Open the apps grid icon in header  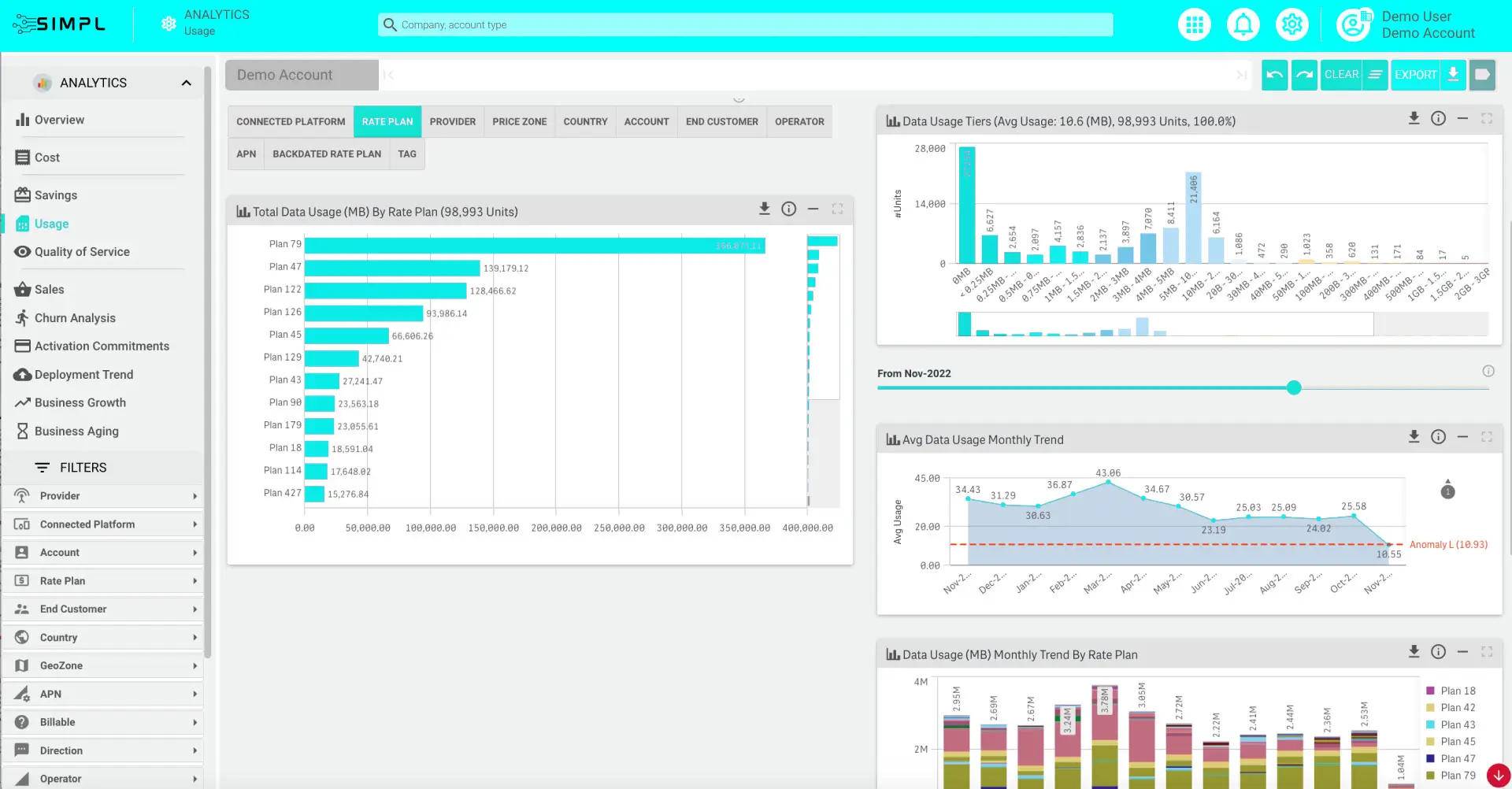pyautogui.click(x=1195, y=25)
